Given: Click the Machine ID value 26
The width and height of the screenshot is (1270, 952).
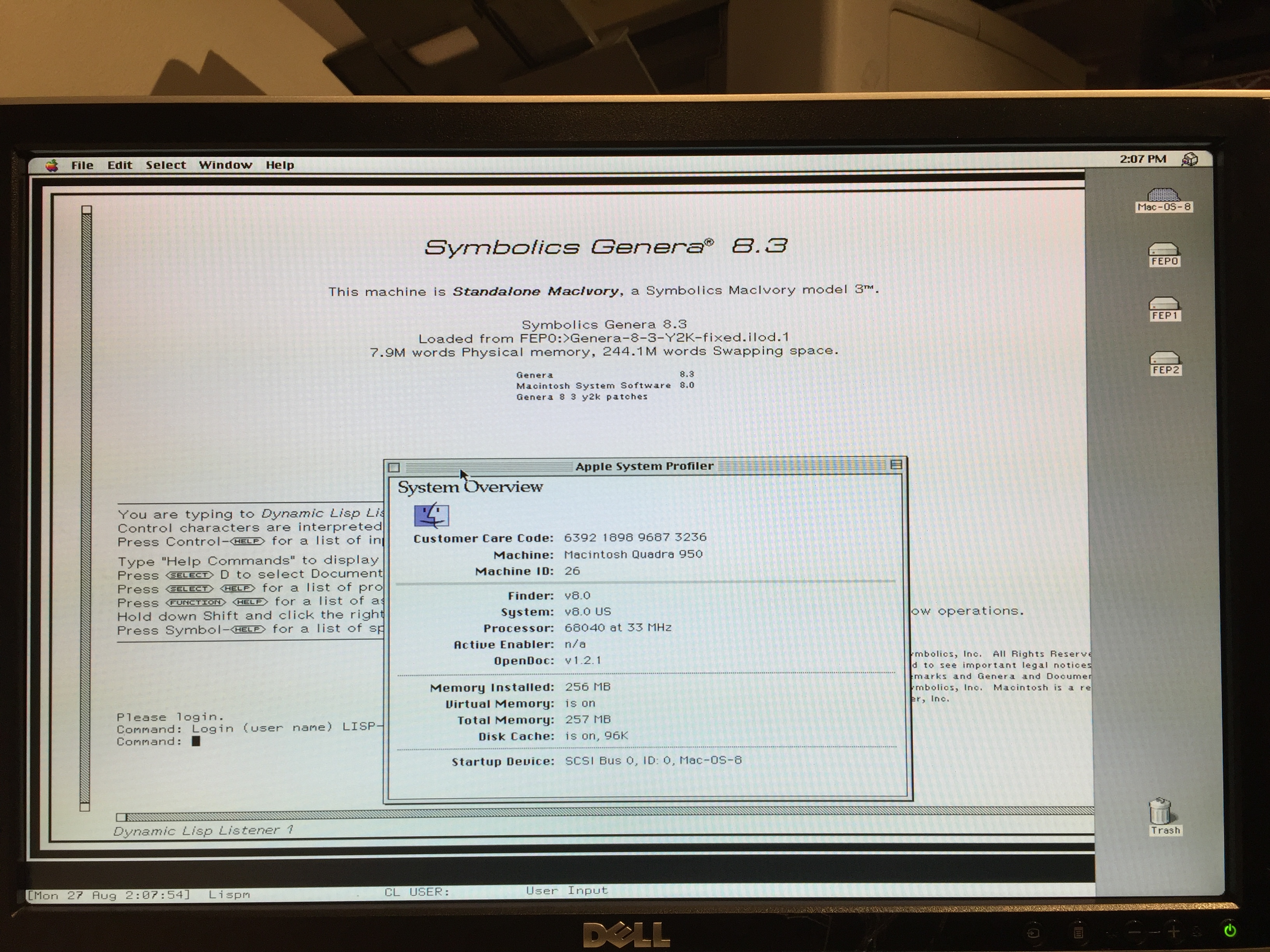Looking at the screenshot, I should [572, 571].
